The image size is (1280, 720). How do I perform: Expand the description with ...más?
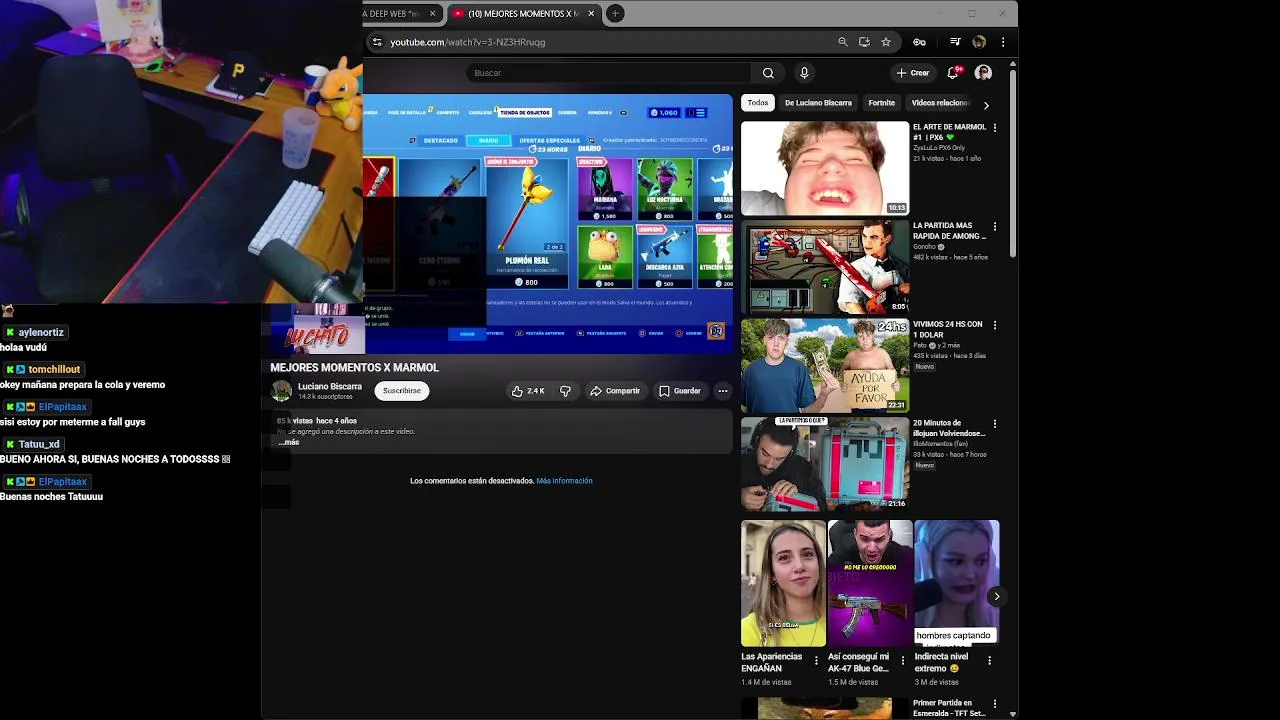pyautogui.click(x=289, y=442)
